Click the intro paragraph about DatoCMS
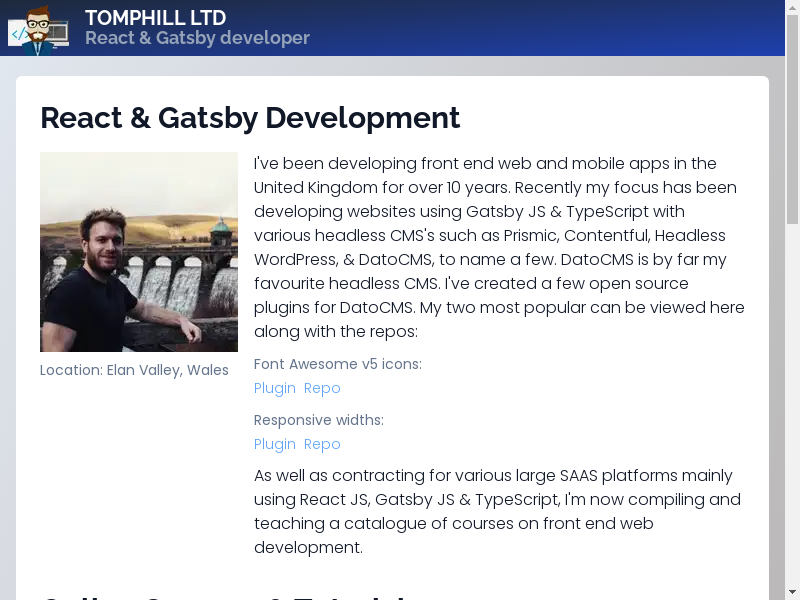 pos(498,247)
